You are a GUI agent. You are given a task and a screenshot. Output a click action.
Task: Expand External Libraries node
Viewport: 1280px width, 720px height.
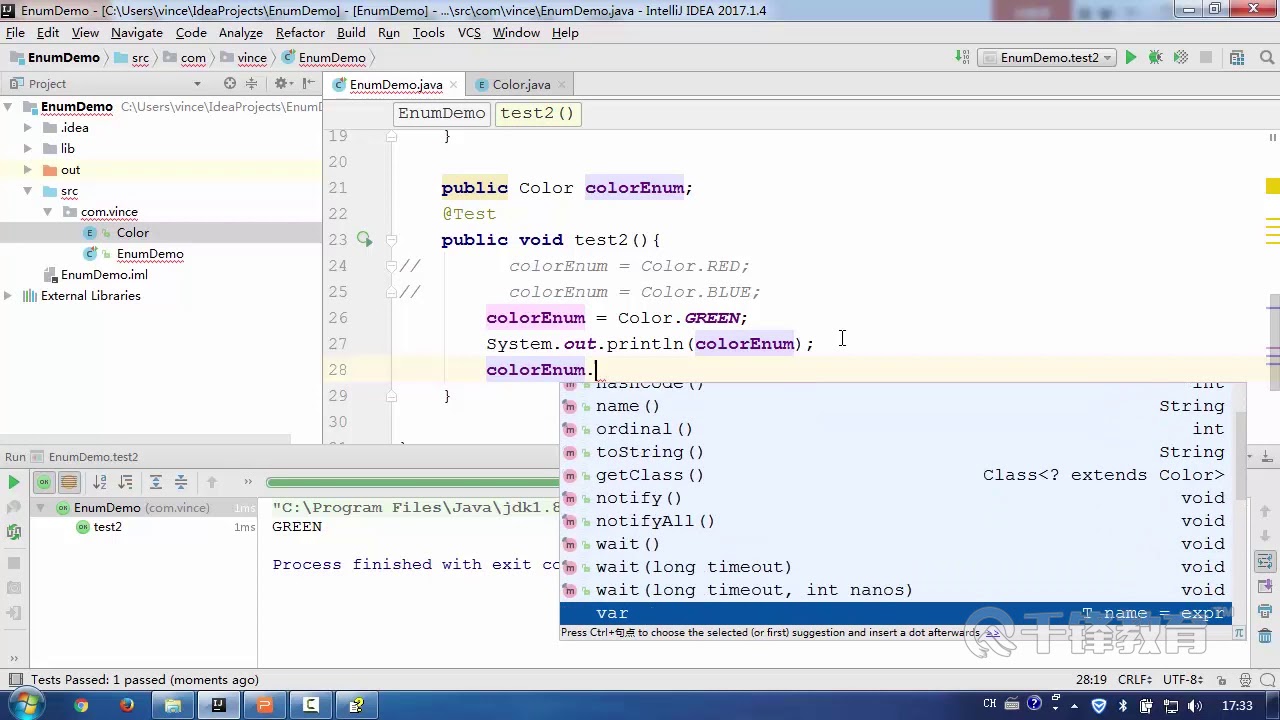(8, 296)
